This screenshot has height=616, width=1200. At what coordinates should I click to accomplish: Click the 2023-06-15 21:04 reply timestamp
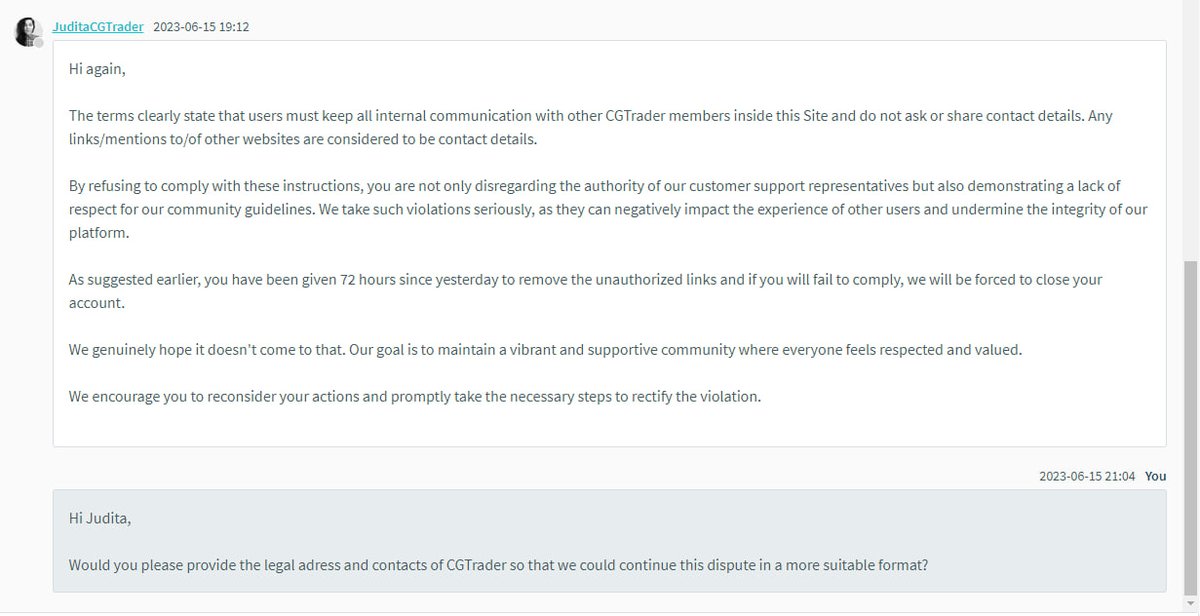point(1087,476)
